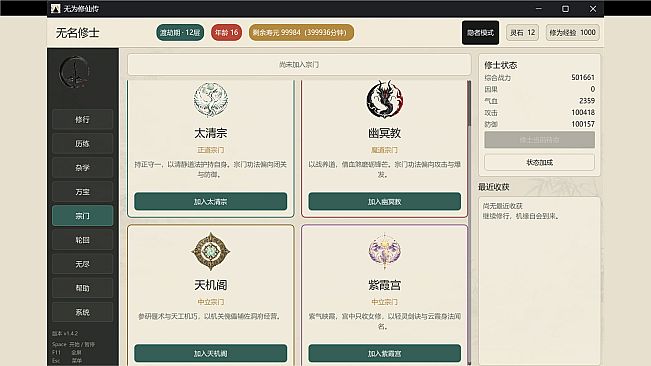Click the 因果 0 stat row
Image resolution: width=651 pixels, height=366 pixels.
click(x=539, y=89)
